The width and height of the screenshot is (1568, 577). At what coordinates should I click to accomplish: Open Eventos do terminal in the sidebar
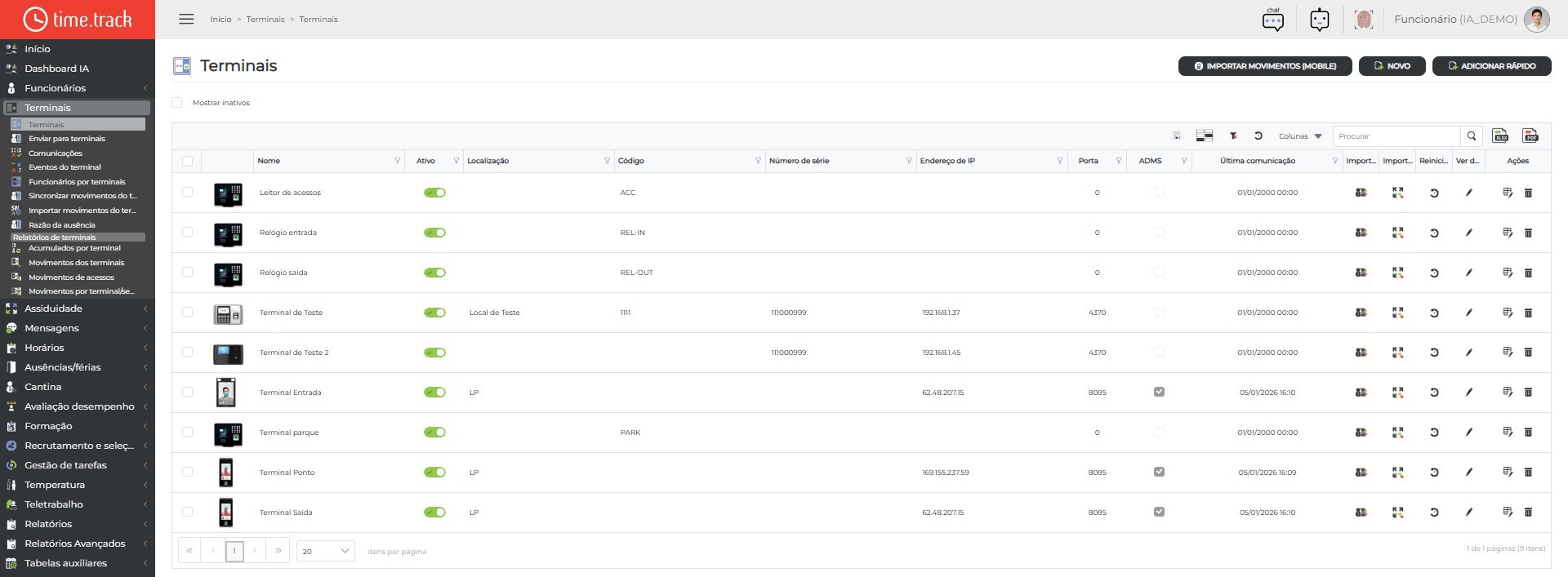coord(65,167)
